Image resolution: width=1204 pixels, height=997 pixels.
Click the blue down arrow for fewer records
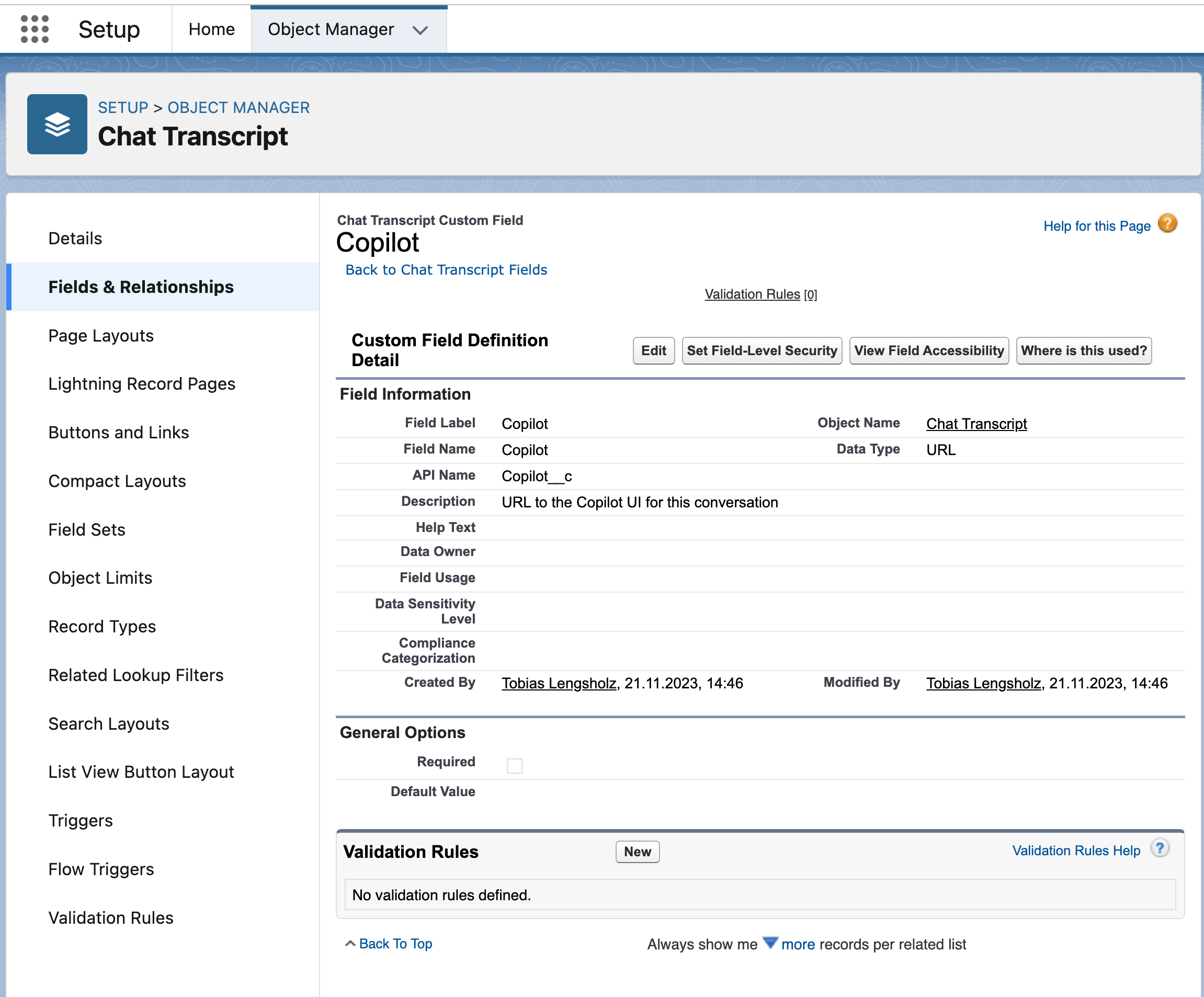pyautogui.click(x=770, y=942)
